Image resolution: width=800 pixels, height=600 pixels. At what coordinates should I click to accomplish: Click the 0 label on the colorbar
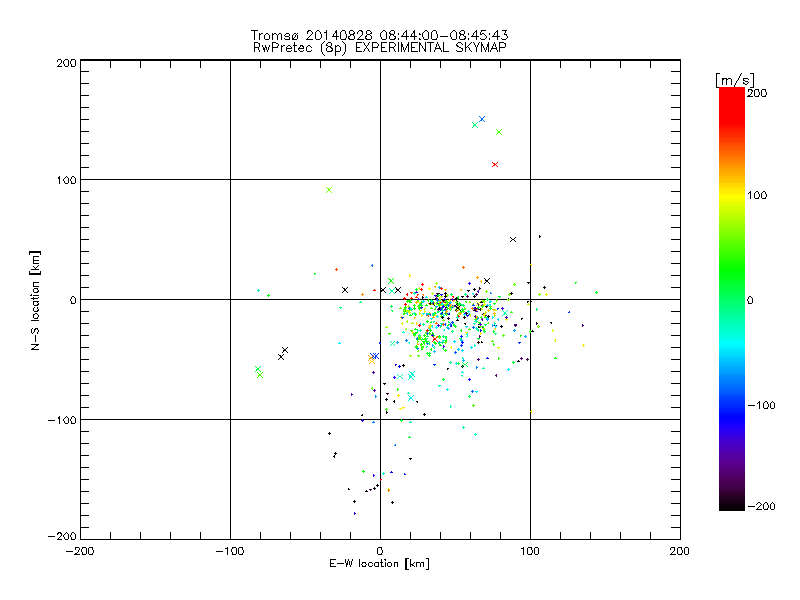pos(750,300)
